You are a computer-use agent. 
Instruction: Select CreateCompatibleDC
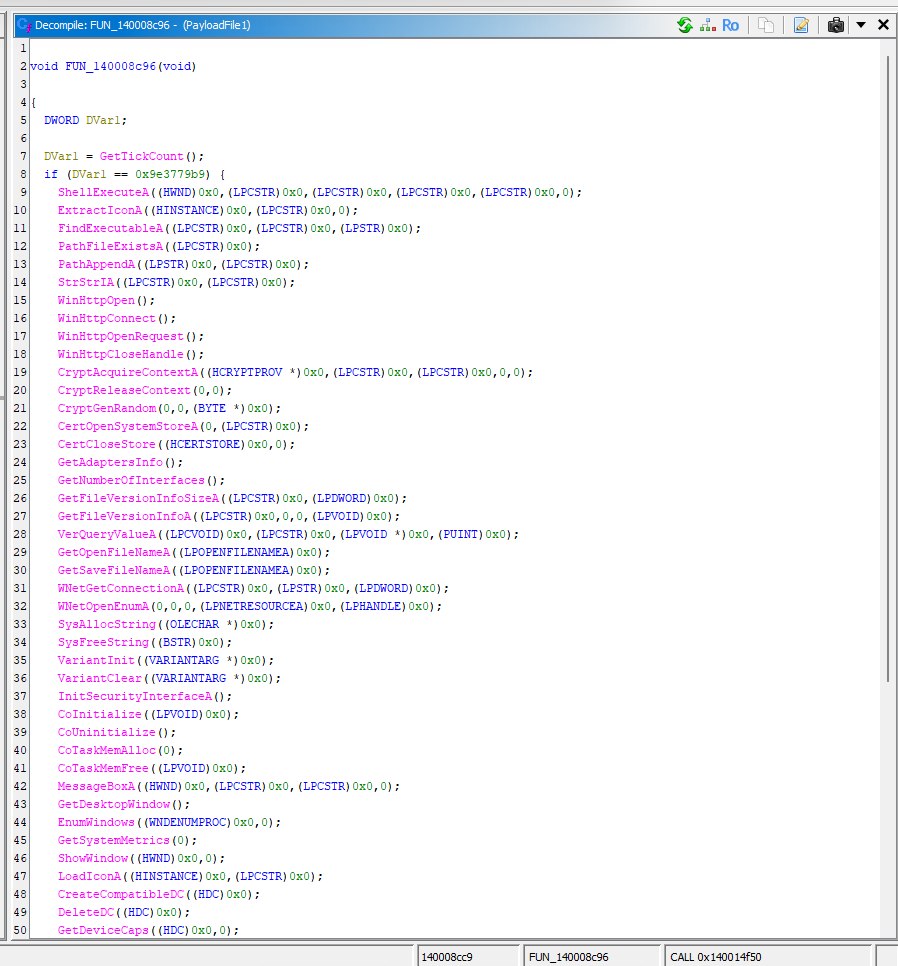(x=121, y=894)
